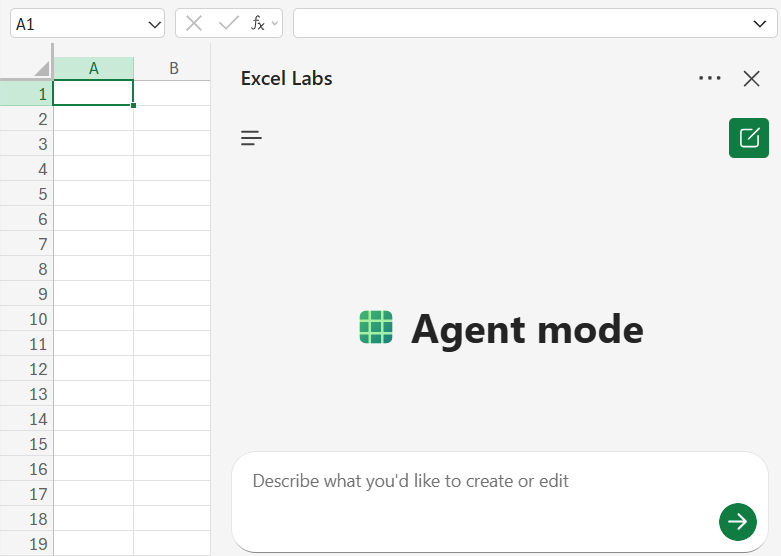The height and width of the screenshot is (556, 781).
Task: Open the fx icon's small dropdown arrow
Action: point(274,23)
